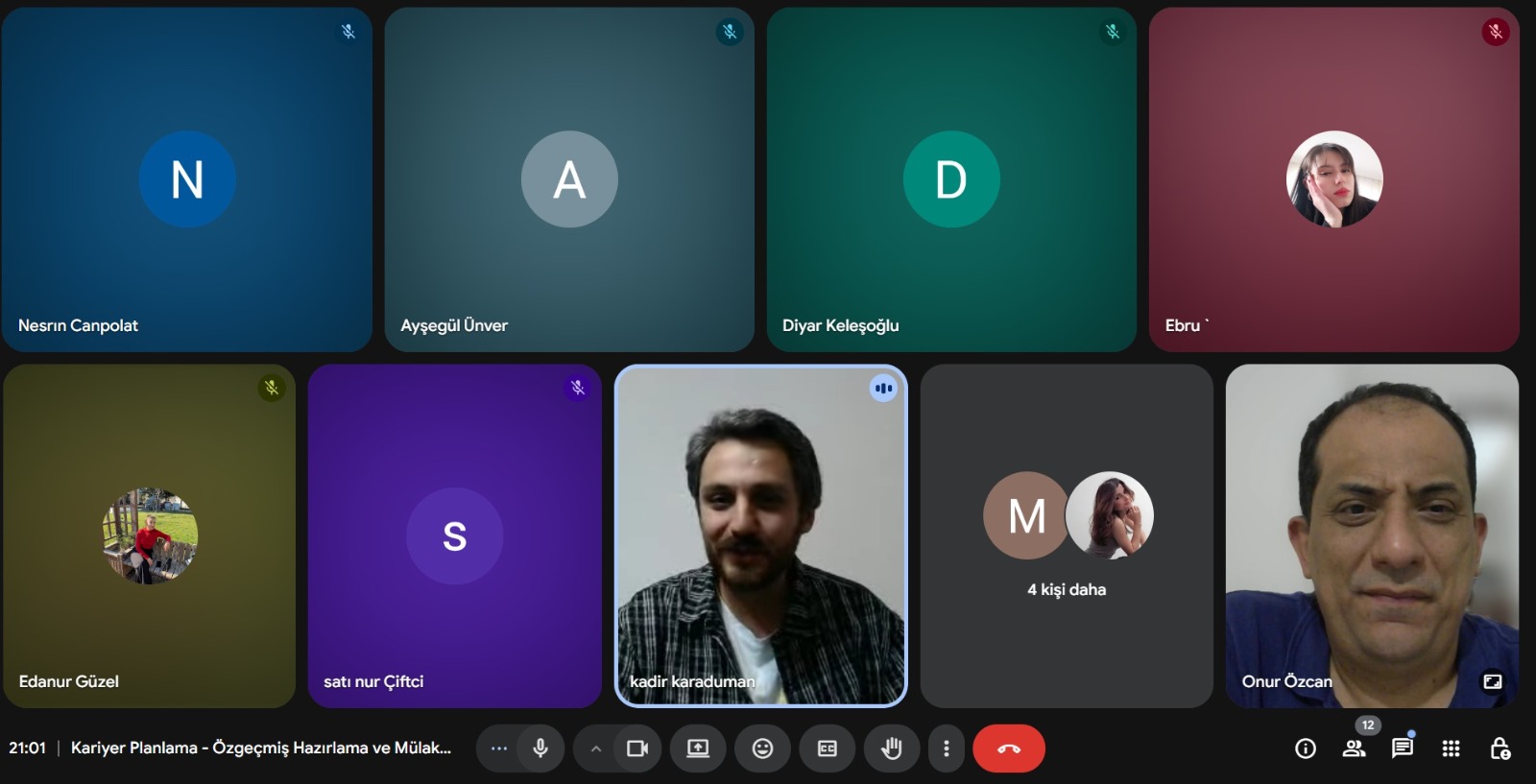Viewport: 1536px width, 784px height.
Task: Expand video settings chevron next to camera
Action: [595, 748]
